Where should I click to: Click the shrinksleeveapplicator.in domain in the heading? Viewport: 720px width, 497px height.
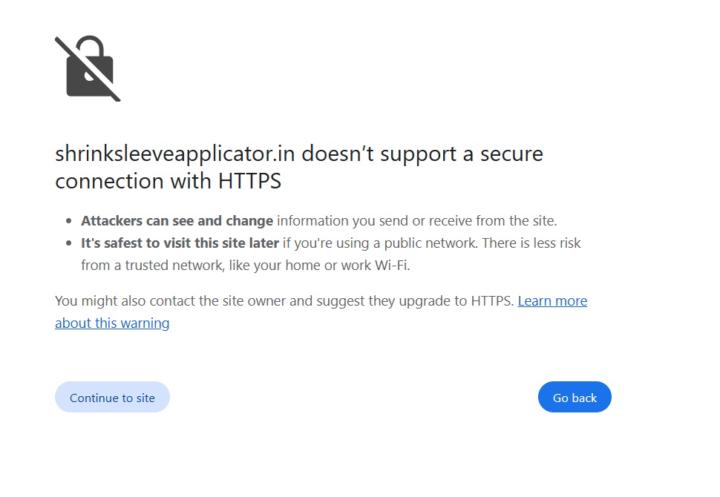pos(175,155)
